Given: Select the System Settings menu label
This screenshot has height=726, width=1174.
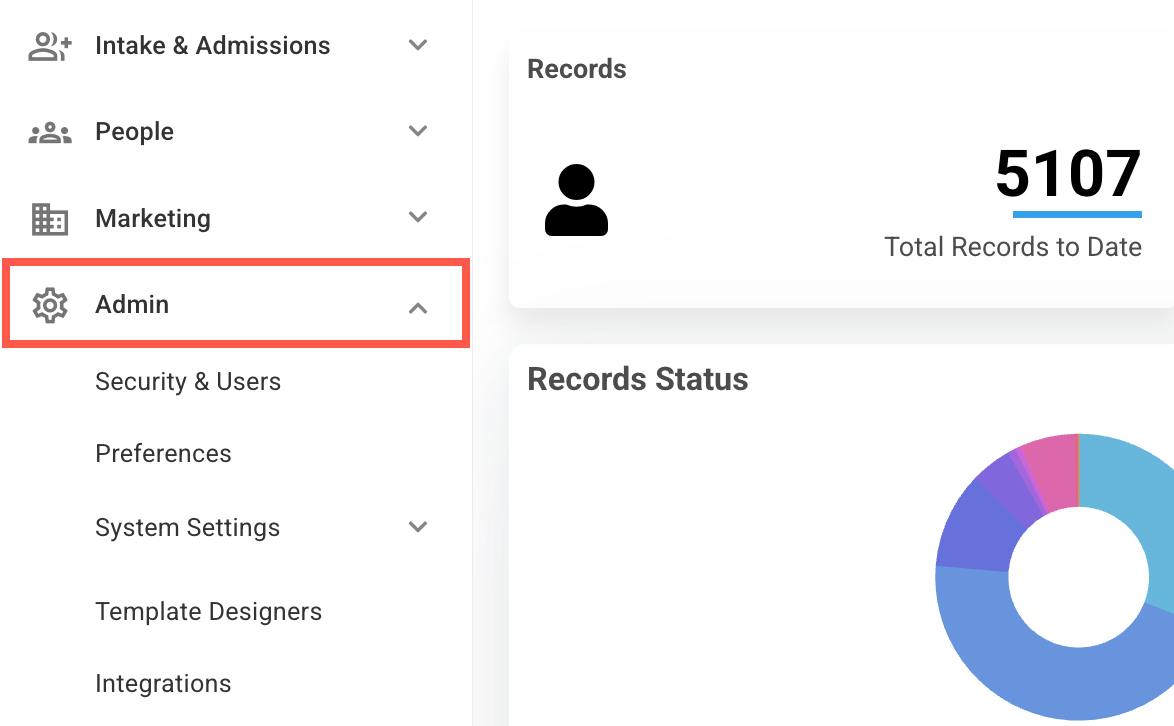Looking at the screenshot, I should 187,528.
